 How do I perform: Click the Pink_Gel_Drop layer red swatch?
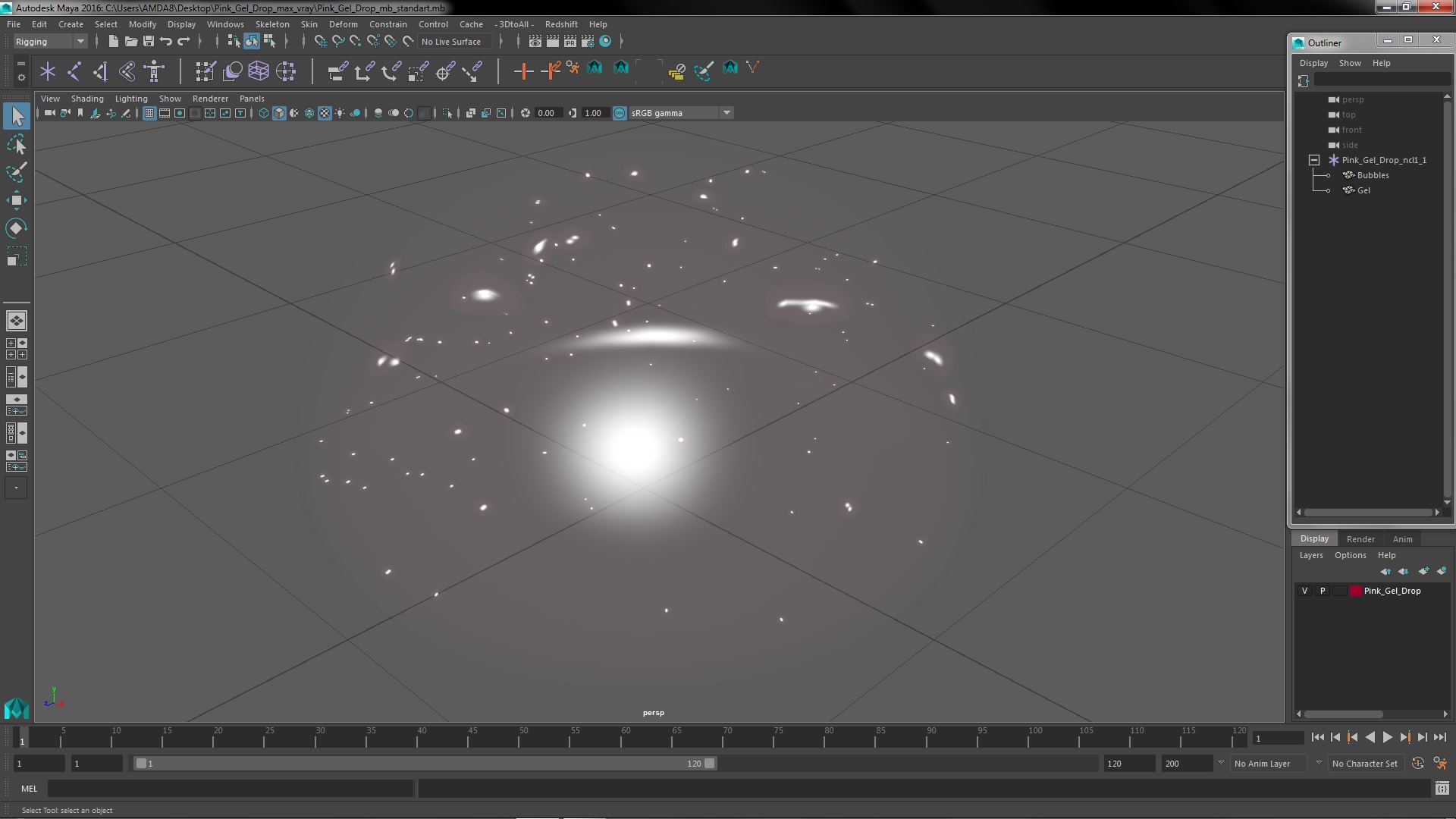[x=1355, y=591]
